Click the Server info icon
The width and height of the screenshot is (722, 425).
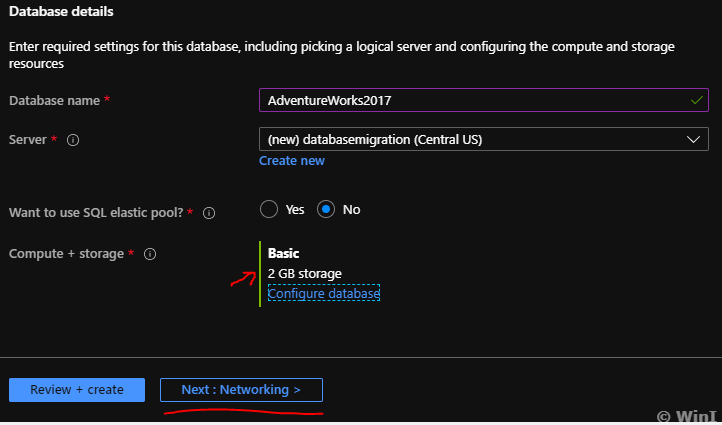coord(73,140)
